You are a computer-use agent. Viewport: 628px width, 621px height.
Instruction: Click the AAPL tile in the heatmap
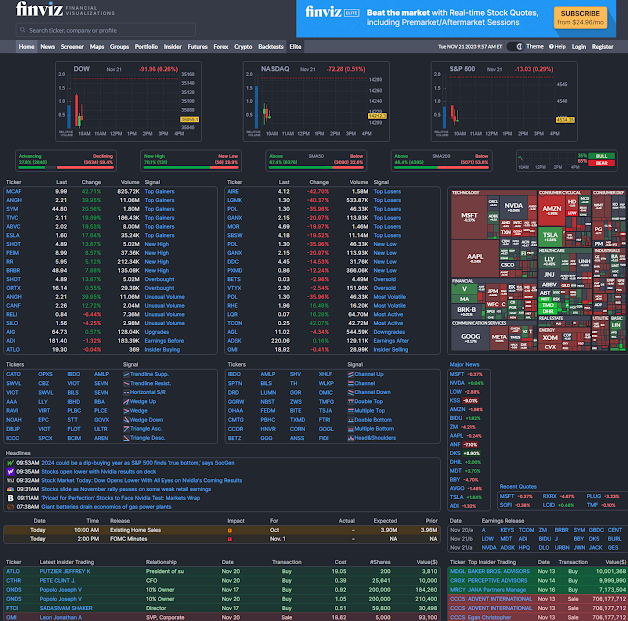475,258
